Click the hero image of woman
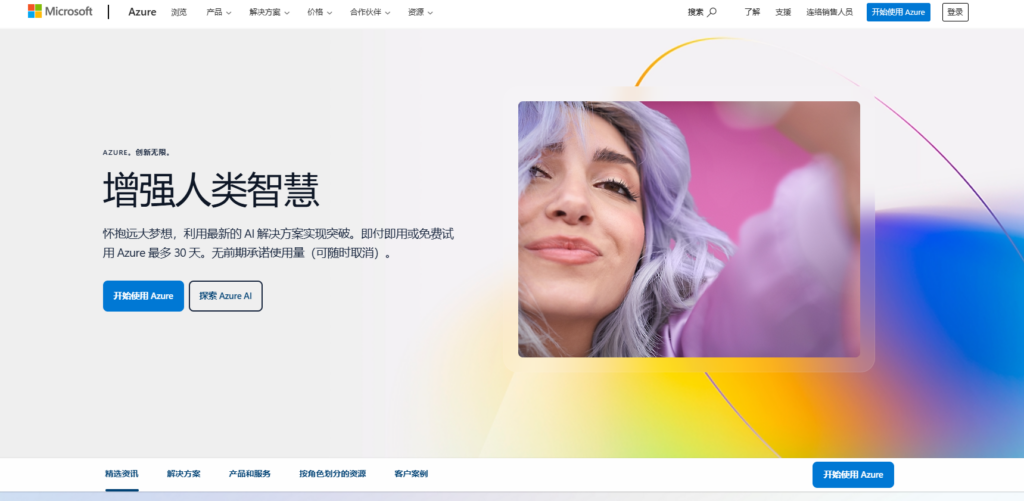This screenshot has width=1024, height=501. coord(688,229)
